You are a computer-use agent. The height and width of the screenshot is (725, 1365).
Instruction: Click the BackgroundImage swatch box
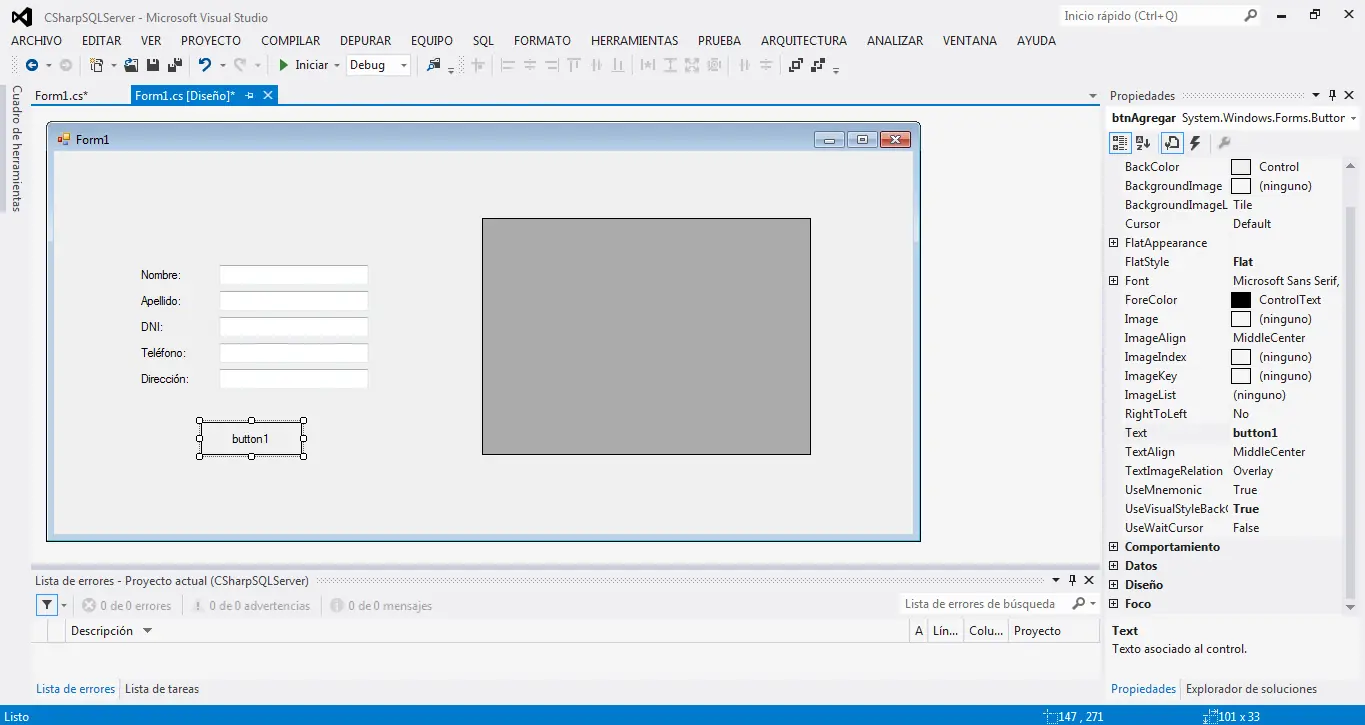tap(1241, 186)
